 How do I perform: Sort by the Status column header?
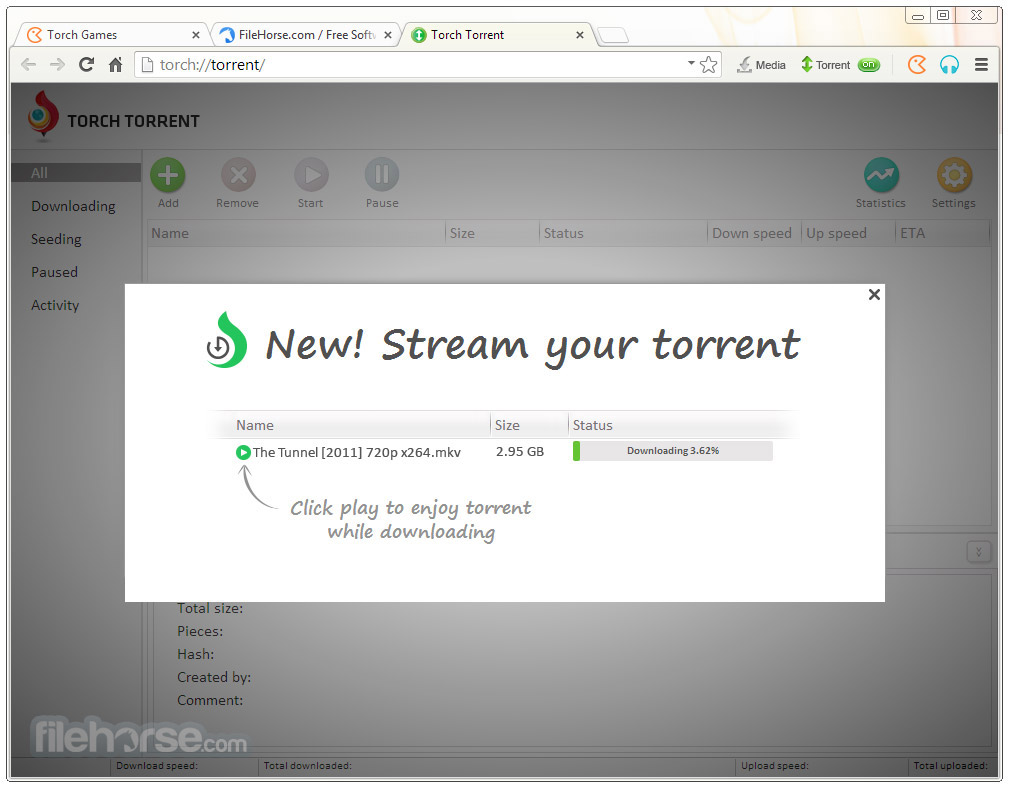(623, 234)
